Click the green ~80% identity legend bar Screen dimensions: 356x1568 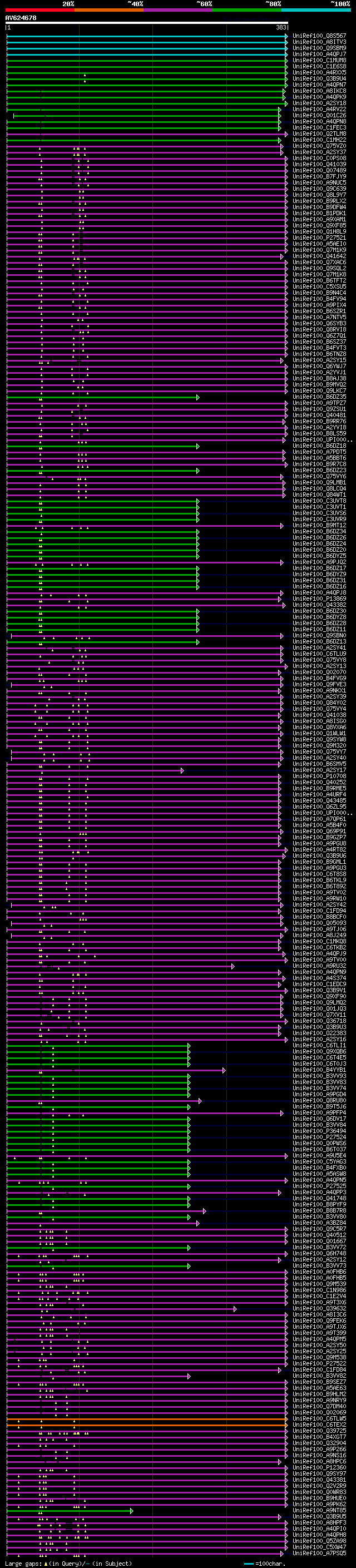pyautogui.click(x=247, y=10)
